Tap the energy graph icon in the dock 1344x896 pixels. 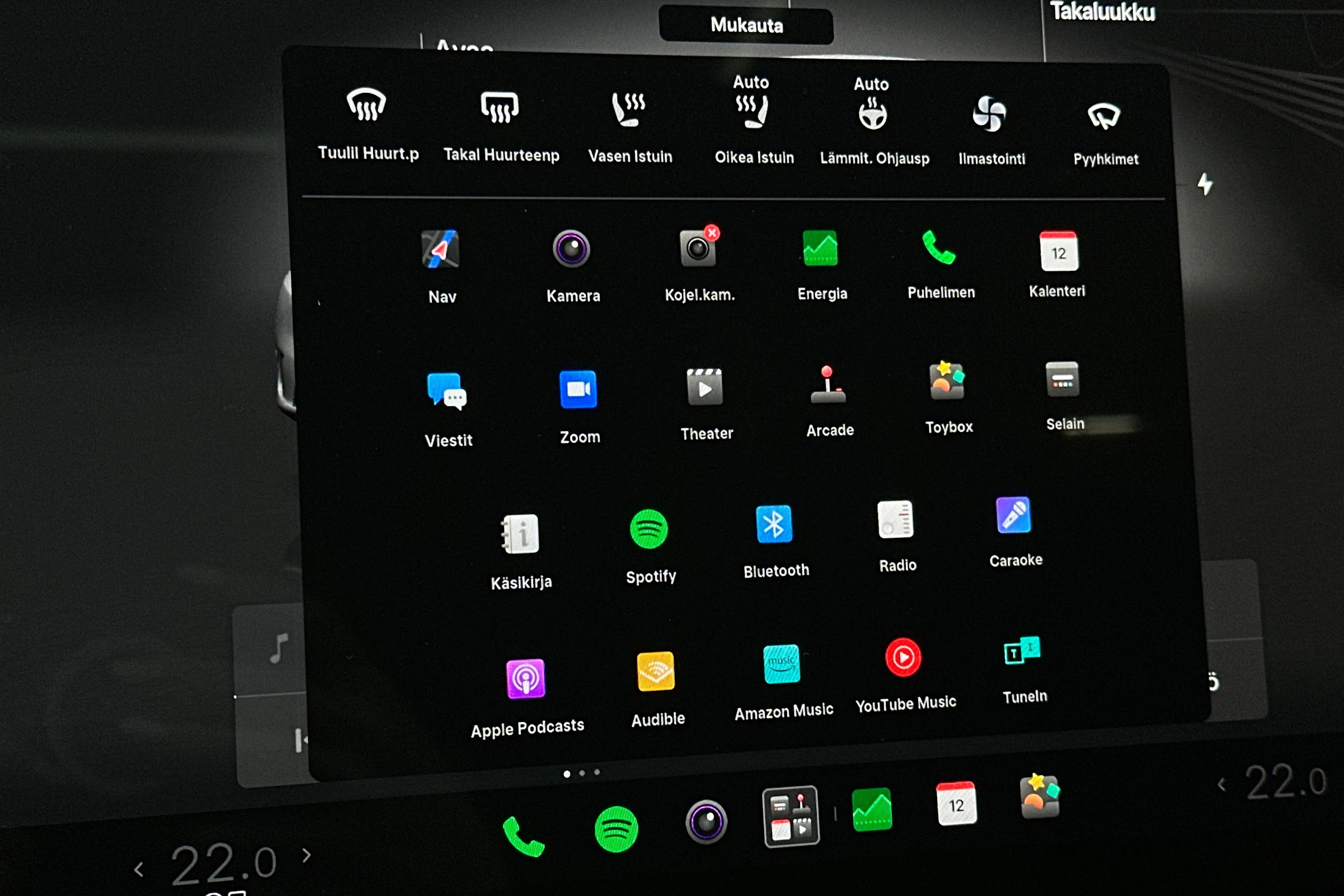(872, 809)
